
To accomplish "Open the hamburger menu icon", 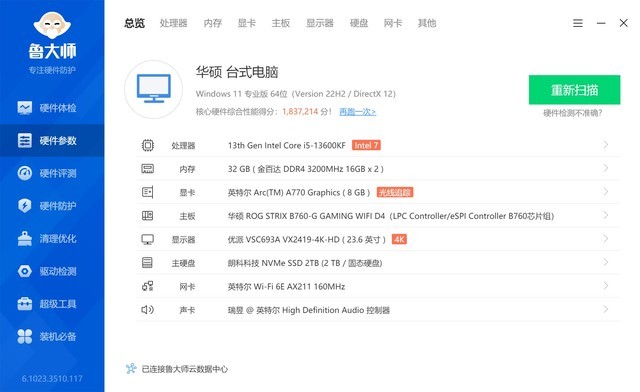I will 578,23.
